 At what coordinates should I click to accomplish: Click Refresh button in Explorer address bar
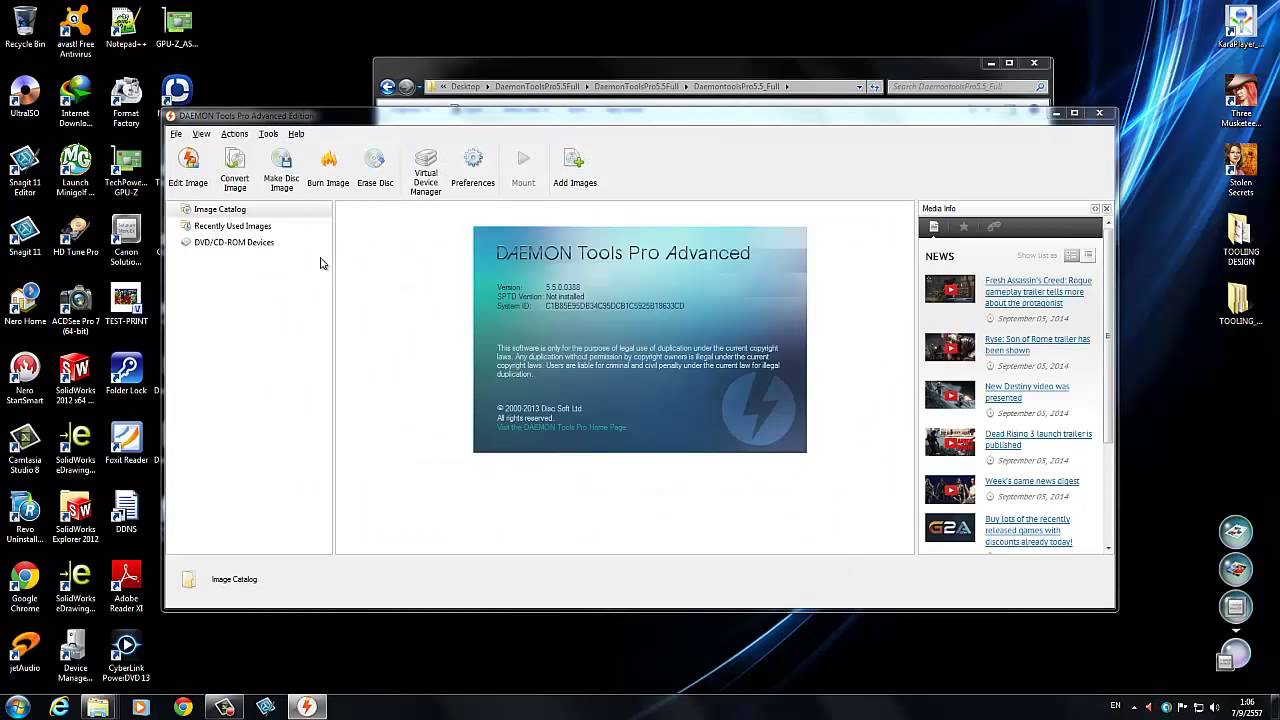[875, 87]
